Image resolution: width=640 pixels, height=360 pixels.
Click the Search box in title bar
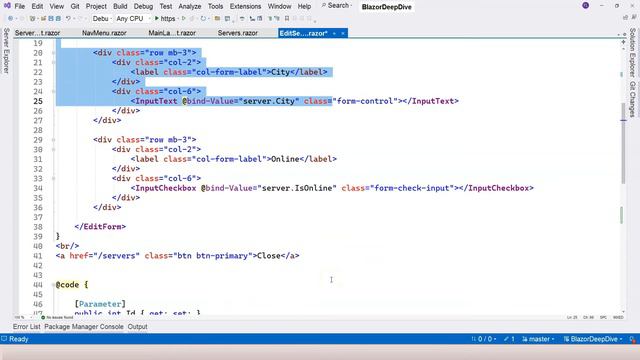pos(336,6)
